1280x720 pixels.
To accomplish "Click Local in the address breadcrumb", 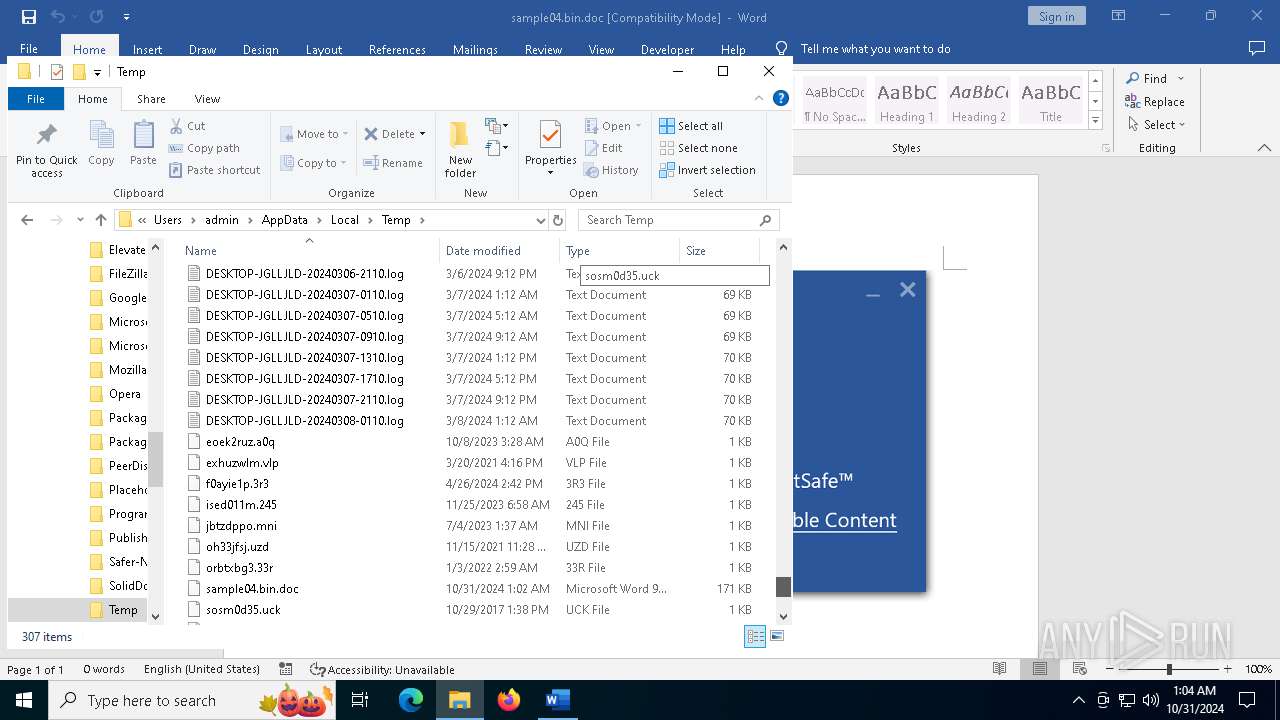I will [x=345, y=220].
